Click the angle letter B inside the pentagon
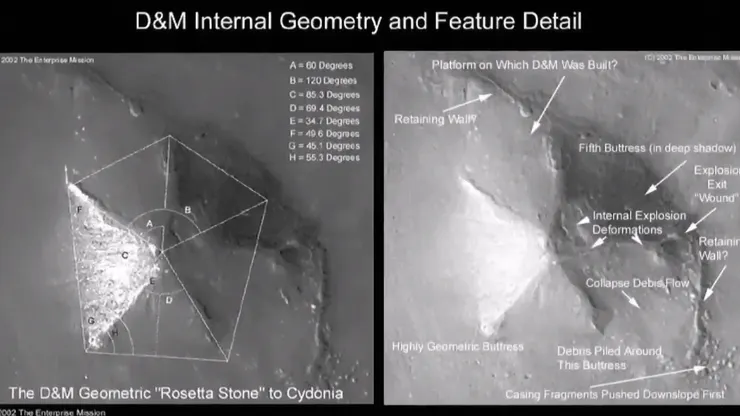Viewport: 740px width, 416px height. pos(187,210)
